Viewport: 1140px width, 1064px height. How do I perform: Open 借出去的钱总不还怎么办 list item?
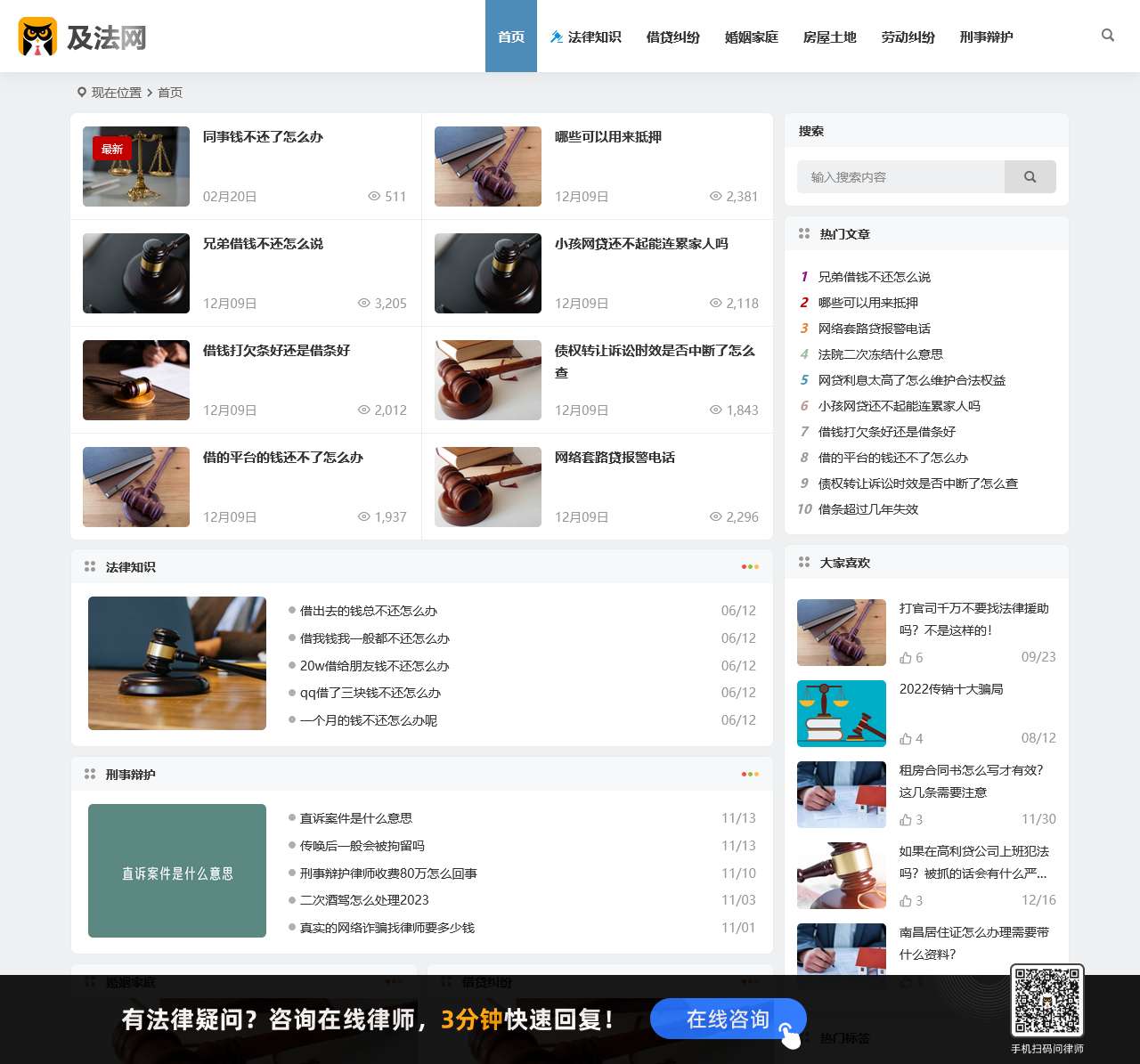[369, 611]
